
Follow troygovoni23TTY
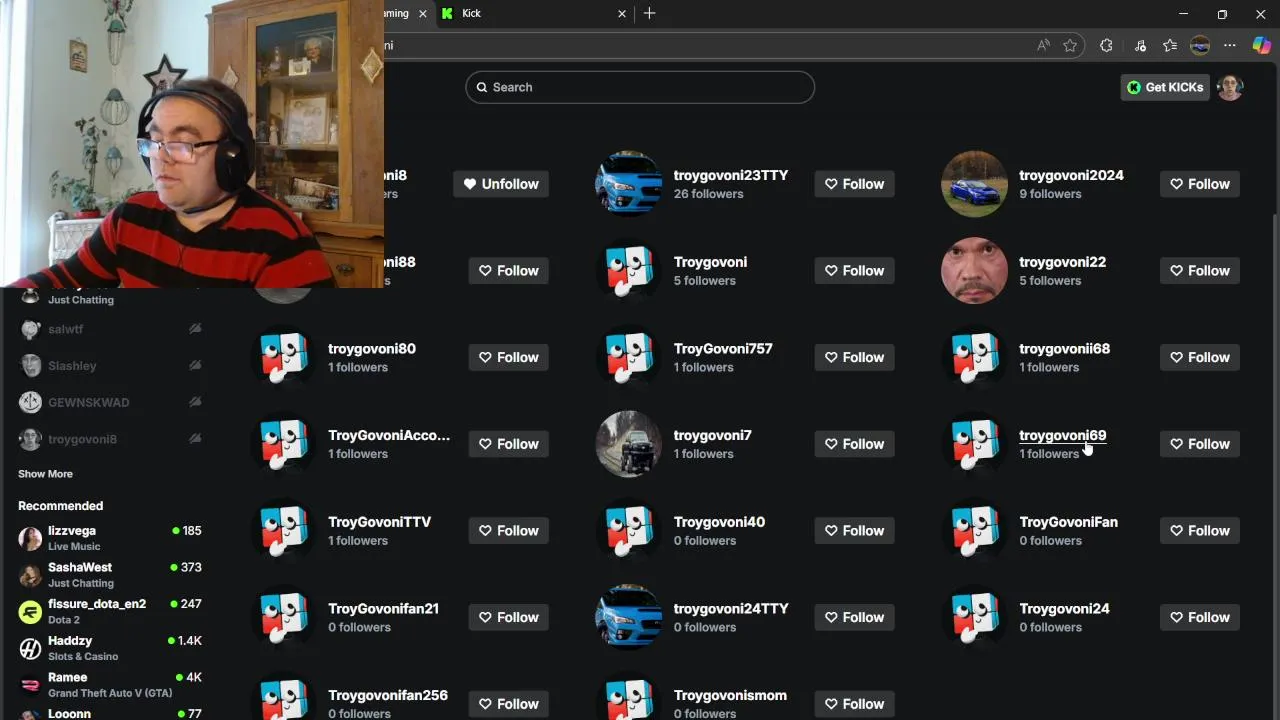(x=854, y=184)
